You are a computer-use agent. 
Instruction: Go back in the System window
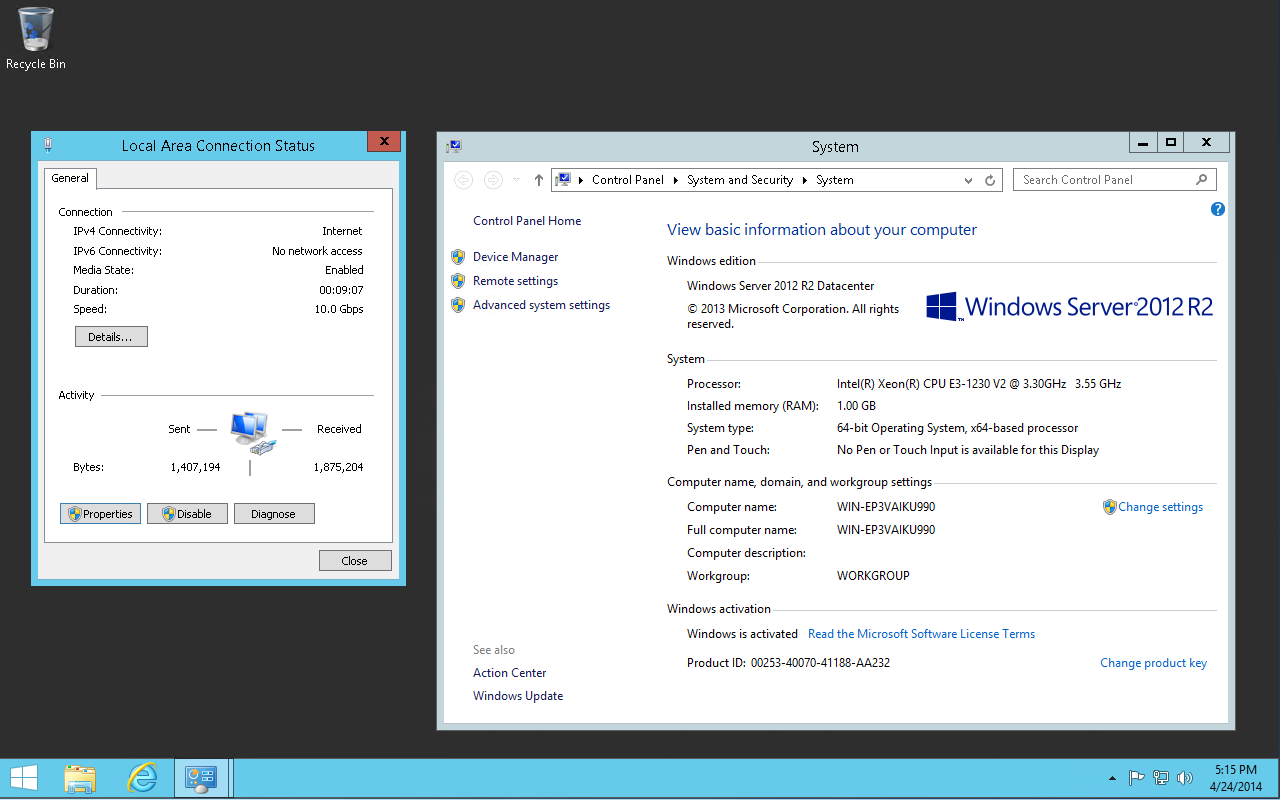pos(463,180)
